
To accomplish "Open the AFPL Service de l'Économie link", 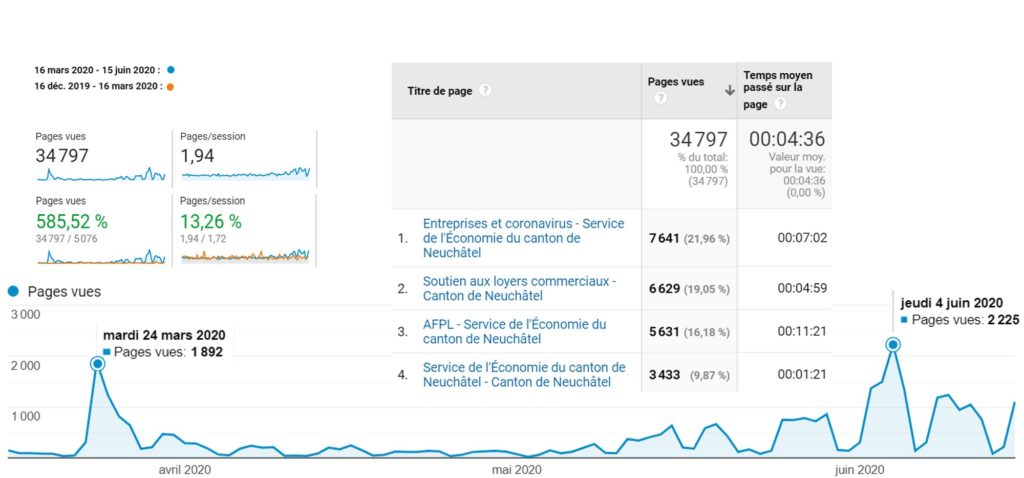I will (x=514, y=331).
